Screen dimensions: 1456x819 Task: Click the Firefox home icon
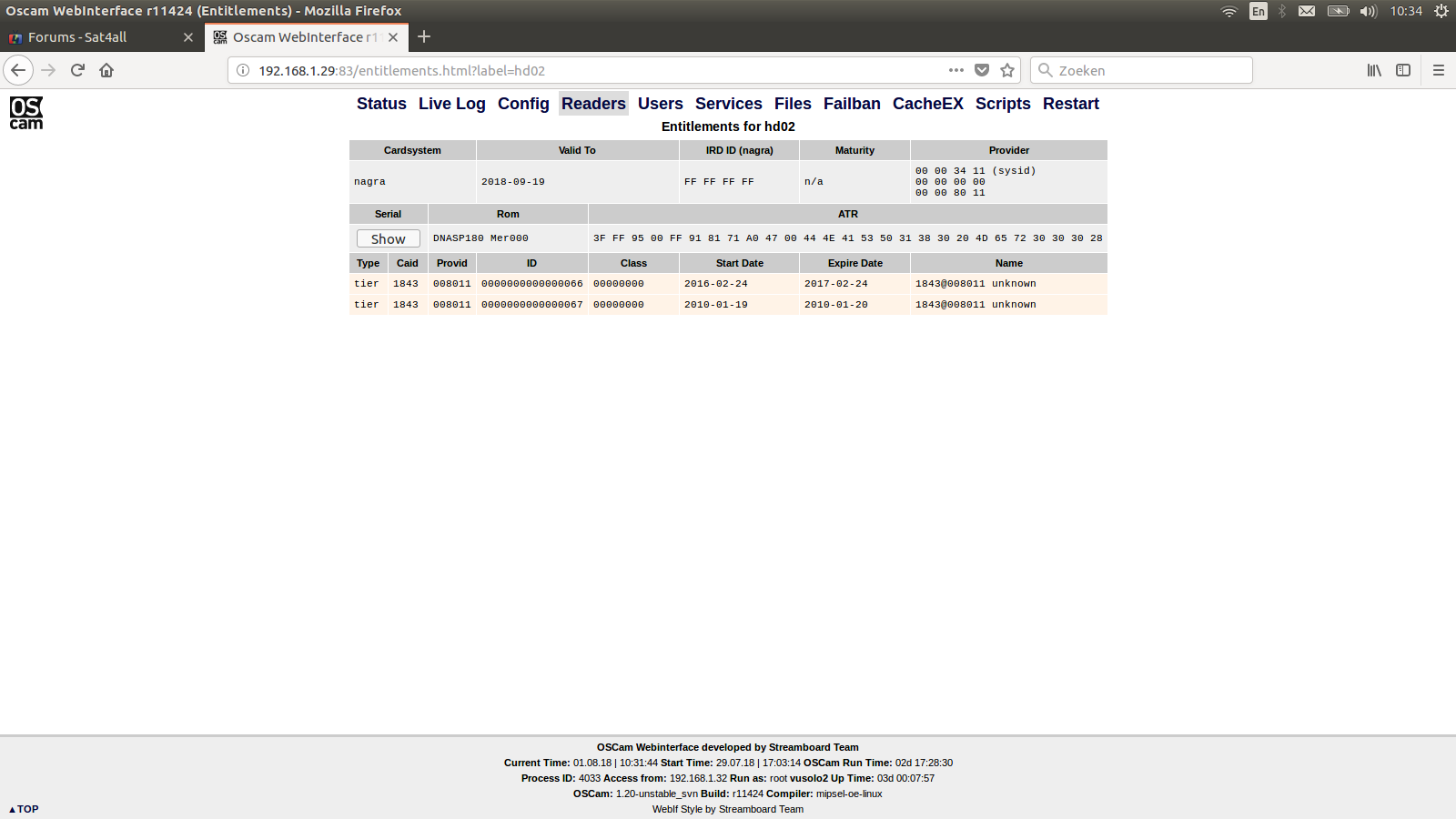[106, 69]
